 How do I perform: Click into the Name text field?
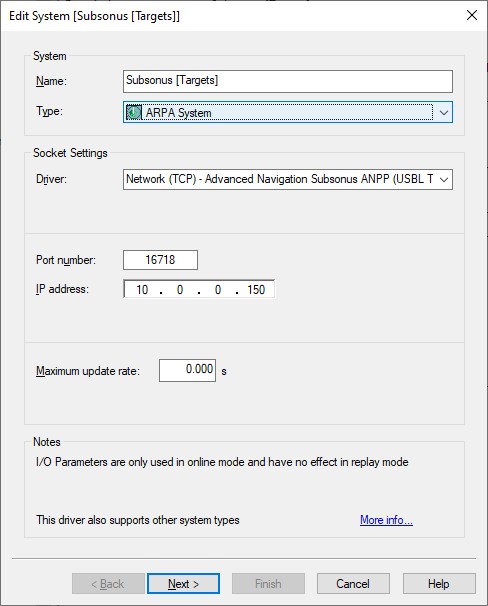pyautogui.click(x=288, y=81)
